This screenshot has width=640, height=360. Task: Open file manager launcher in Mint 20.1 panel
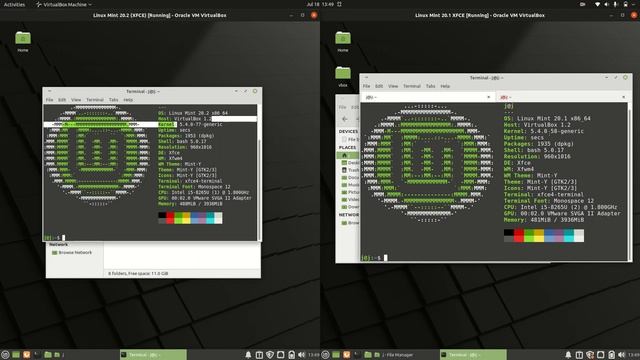tap(368, 355)
